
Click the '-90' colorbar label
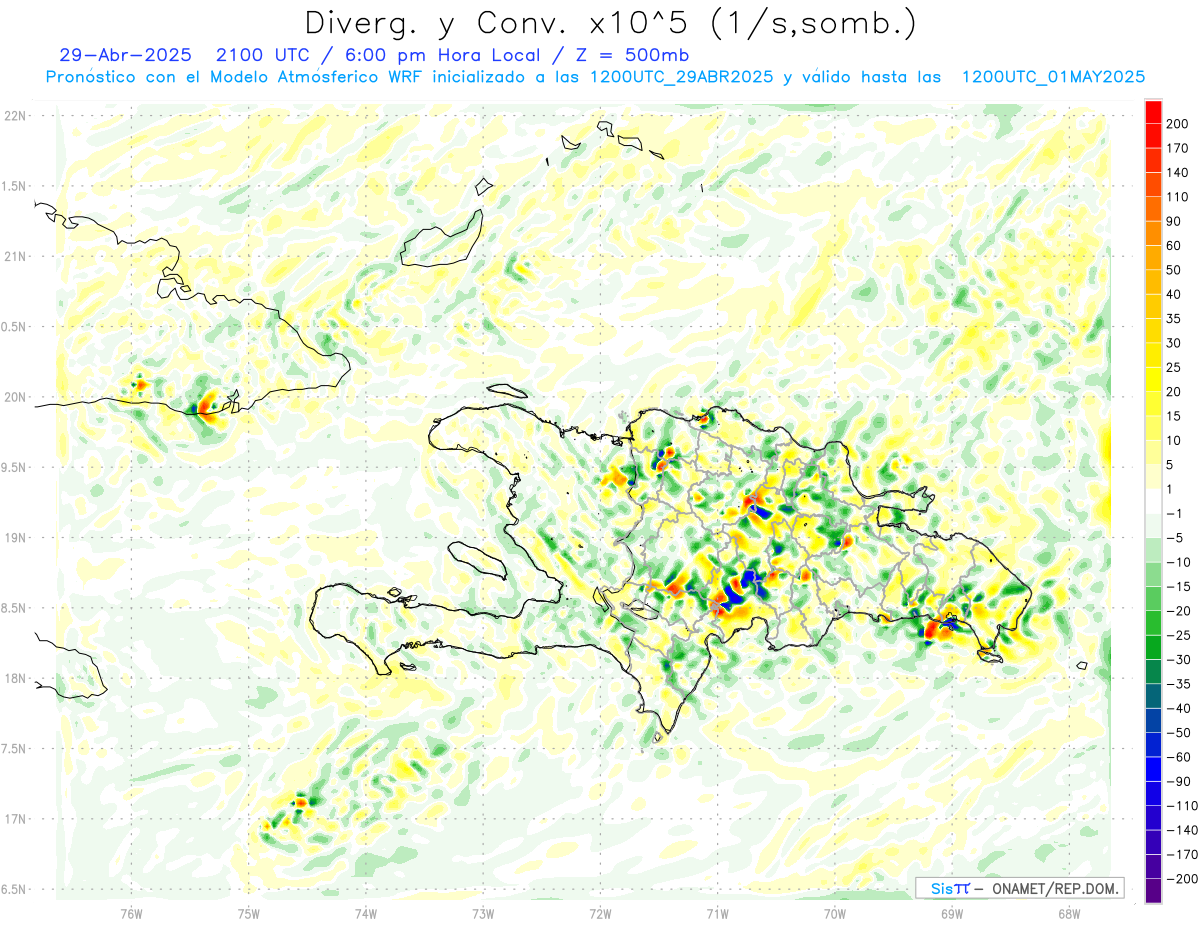1177,781
